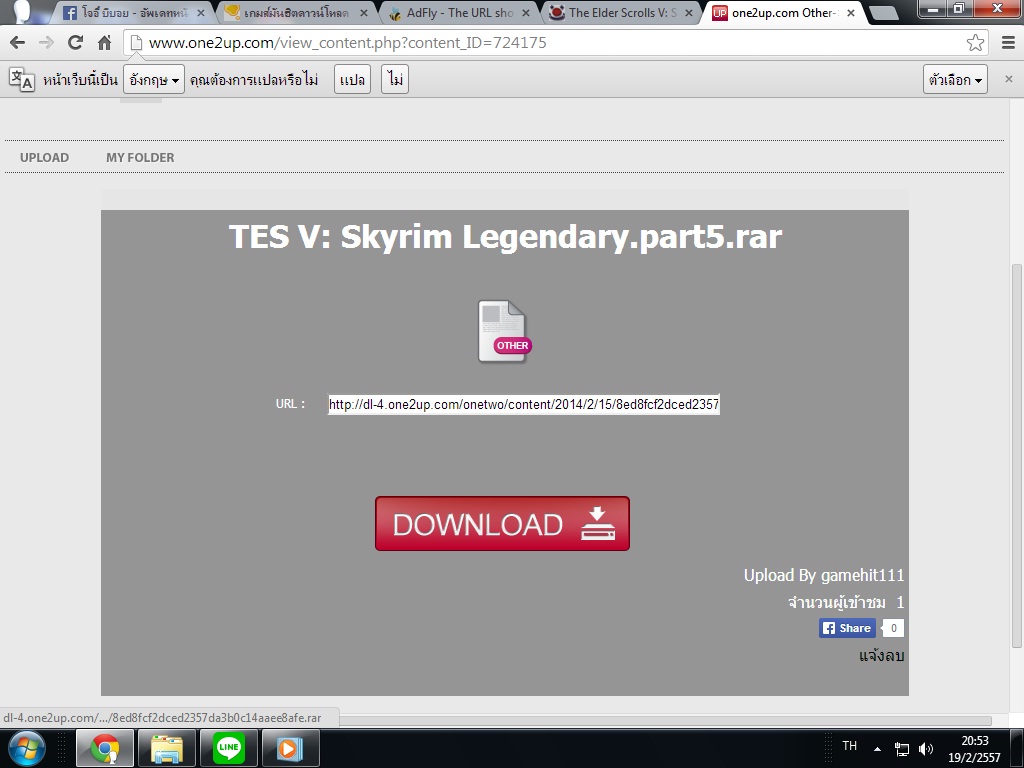
Task: Click the translate icon in the translate bar
Action: (x=22, y=79)
